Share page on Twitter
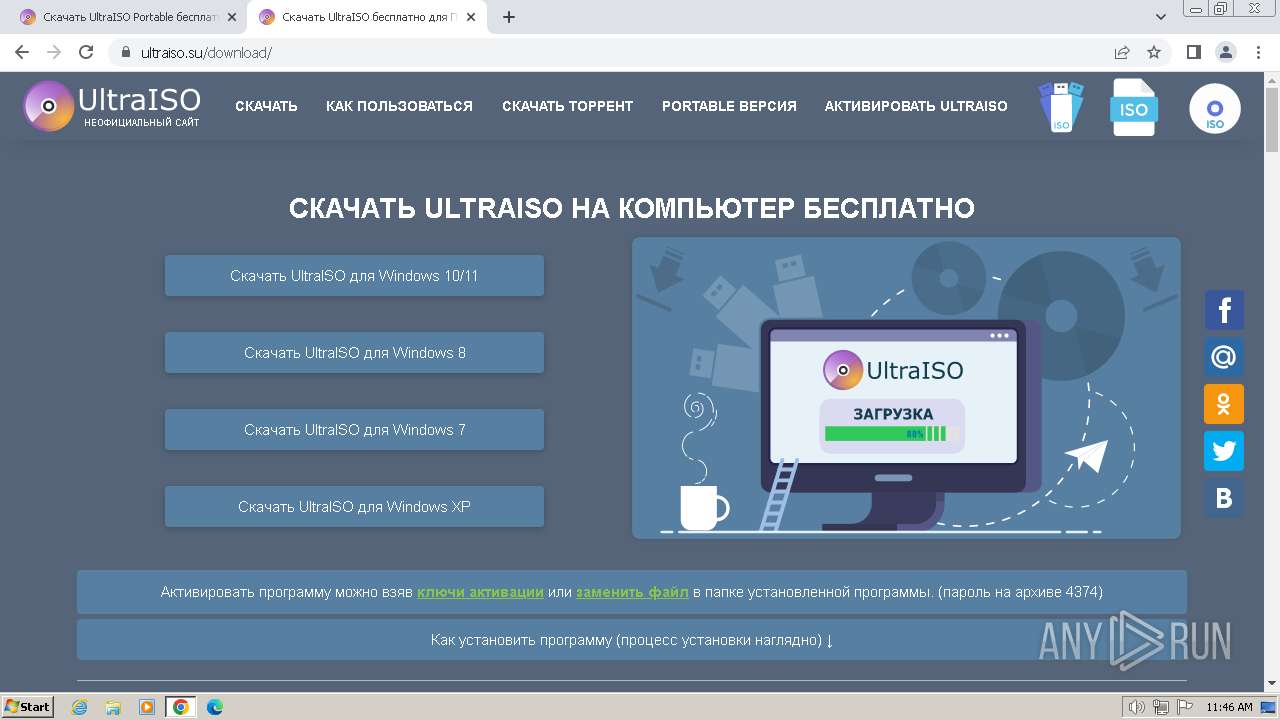The image size is (1280, 720). point(1224,451)
